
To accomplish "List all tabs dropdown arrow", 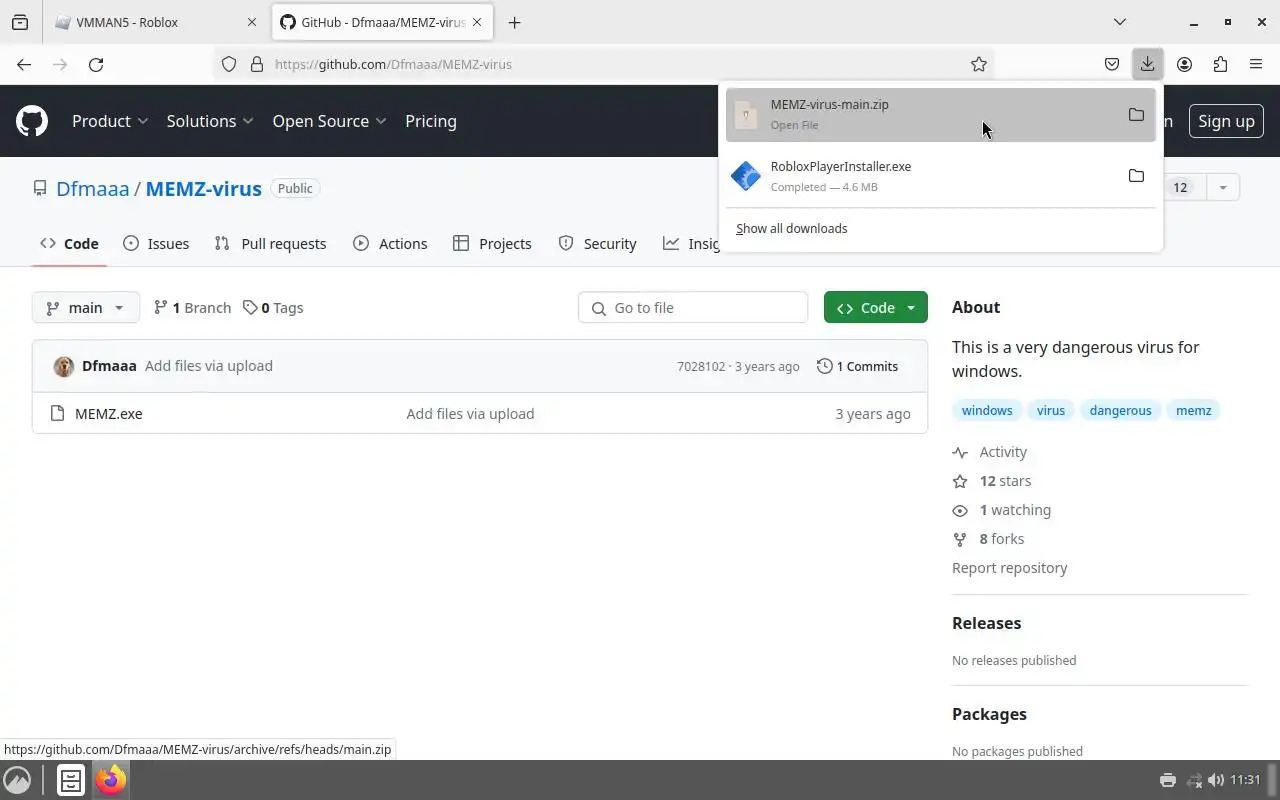I will coord(1120,22).
